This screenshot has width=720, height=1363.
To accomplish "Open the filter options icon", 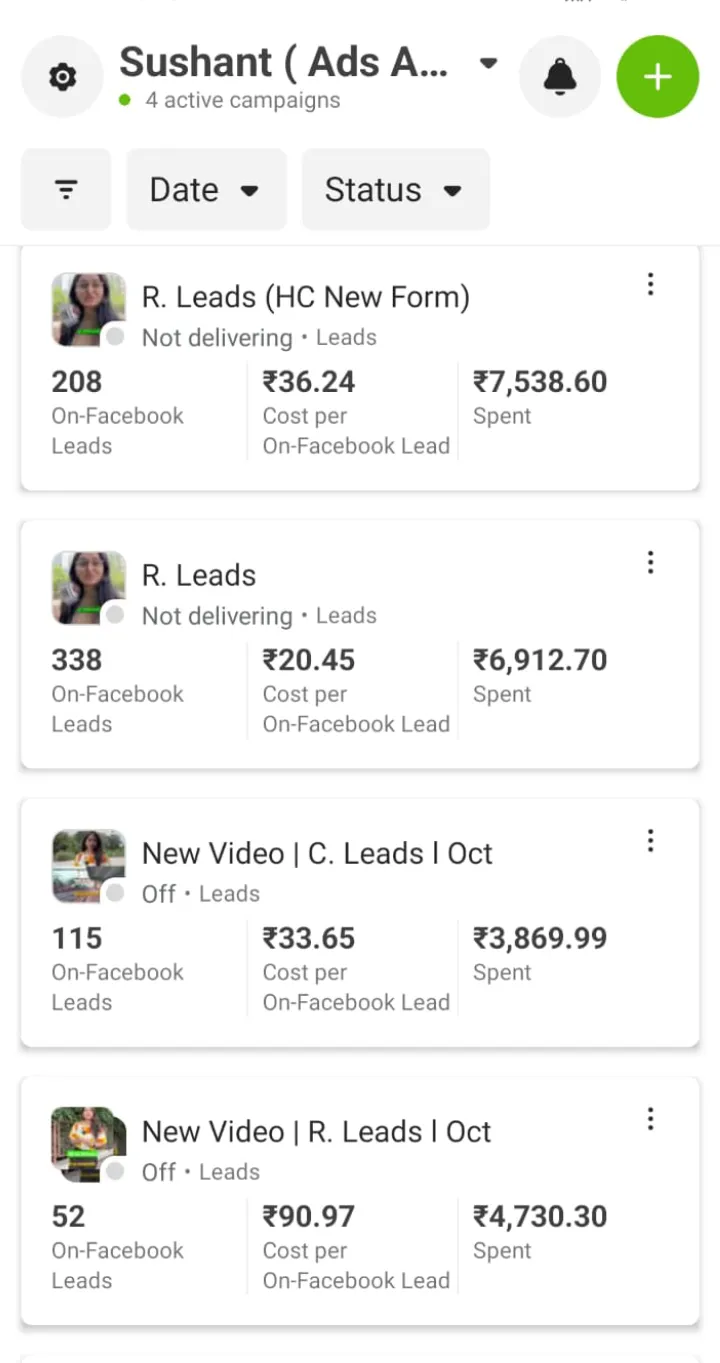I will click(x=66, y=190).
